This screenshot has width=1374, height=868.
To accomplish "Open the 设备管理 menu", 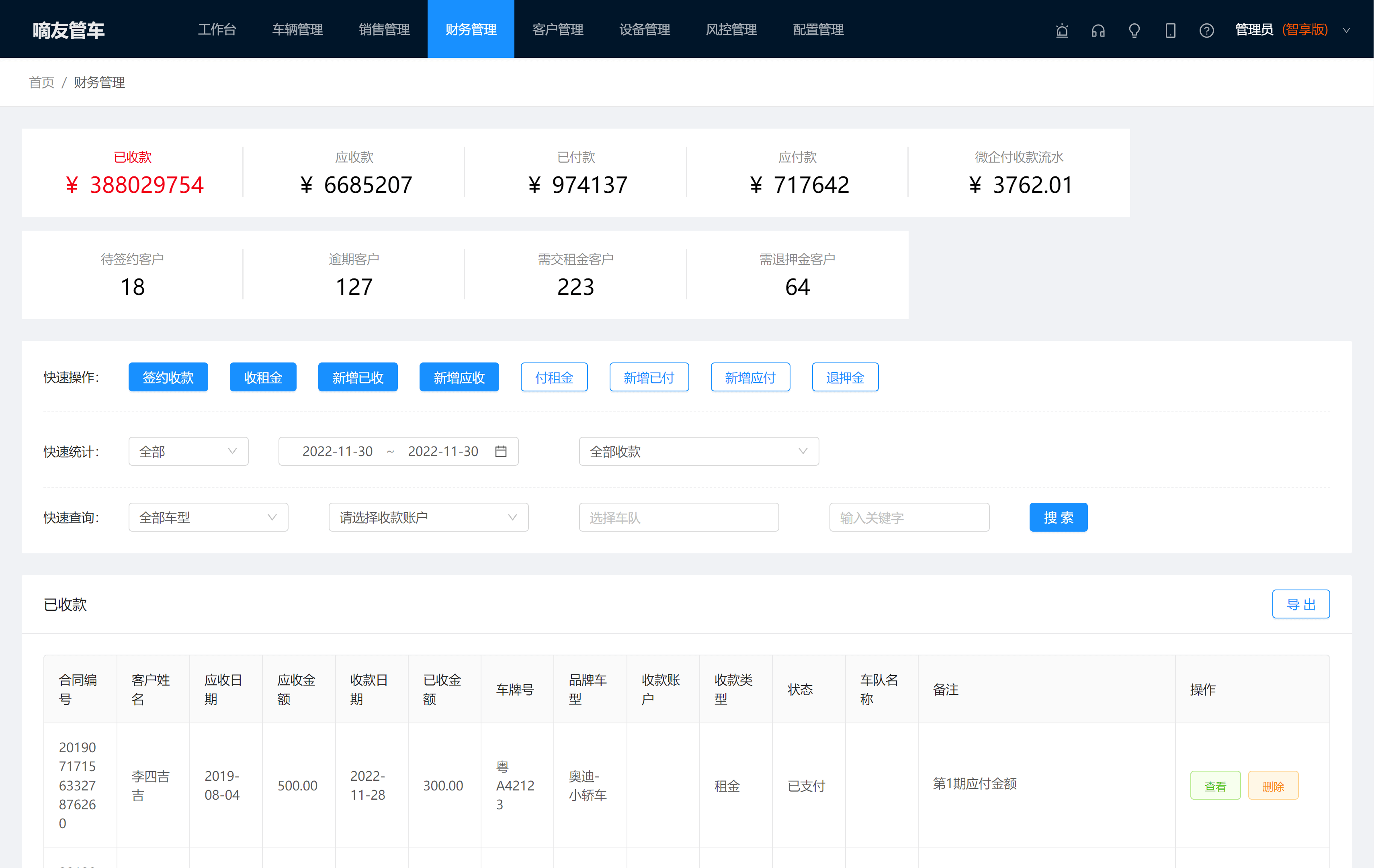I will click(644, 29).
